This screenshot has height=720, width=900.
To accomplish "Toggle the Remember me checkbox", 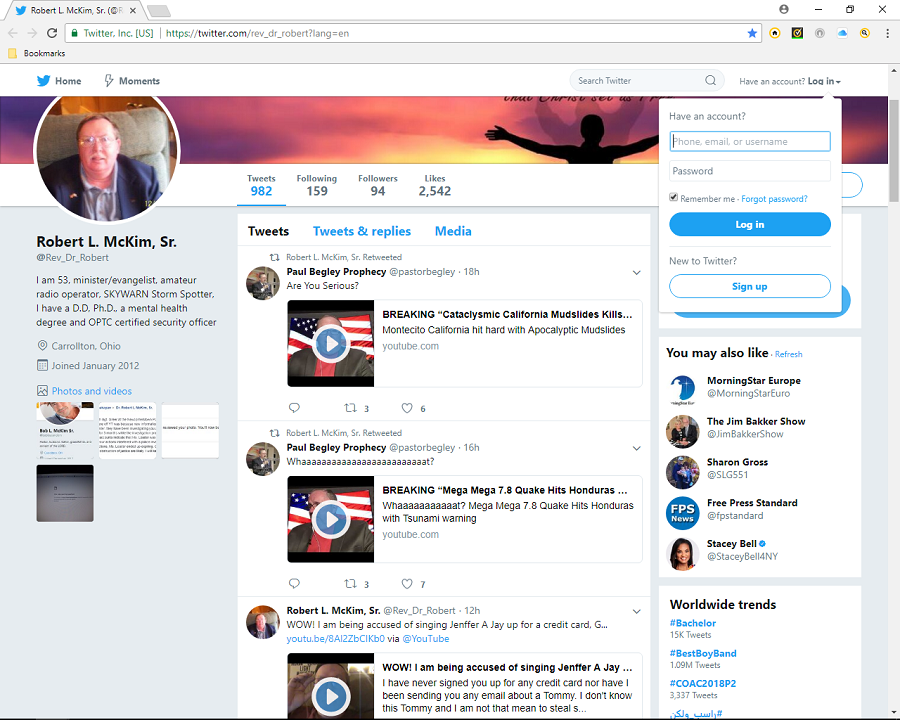I will [673, 198].
